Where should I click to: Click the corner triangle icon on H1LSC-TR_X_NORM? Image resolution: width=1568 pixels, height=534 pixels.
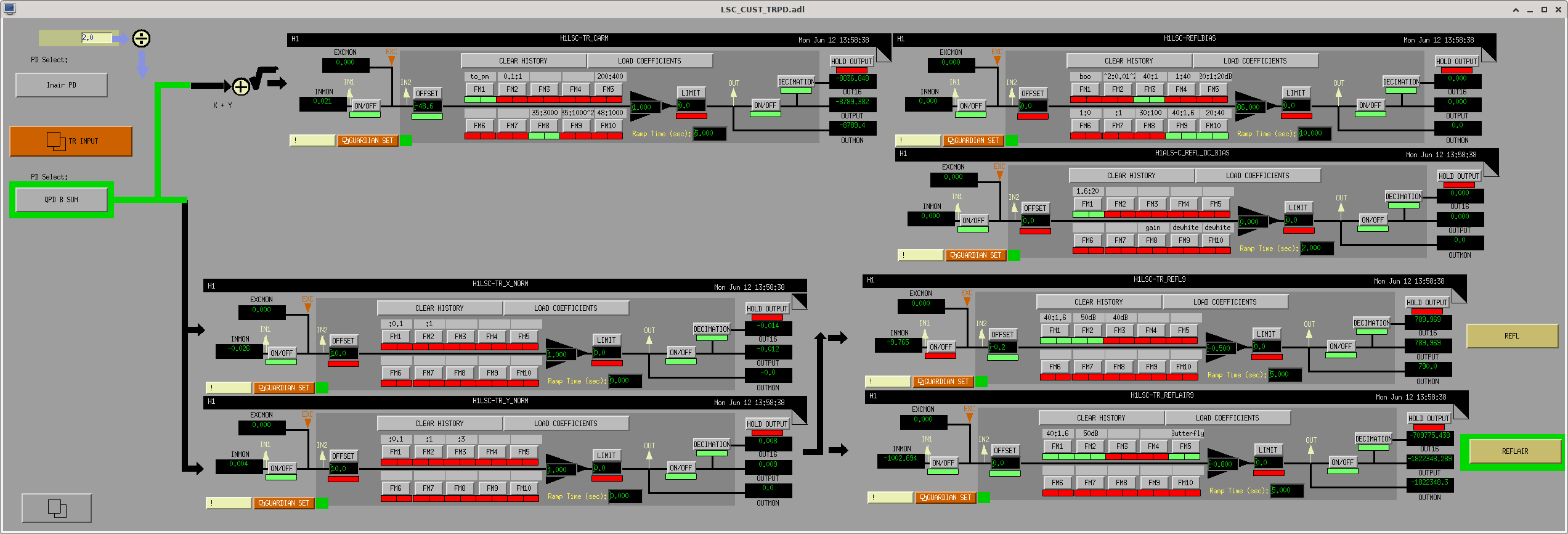tap(799, 301)
